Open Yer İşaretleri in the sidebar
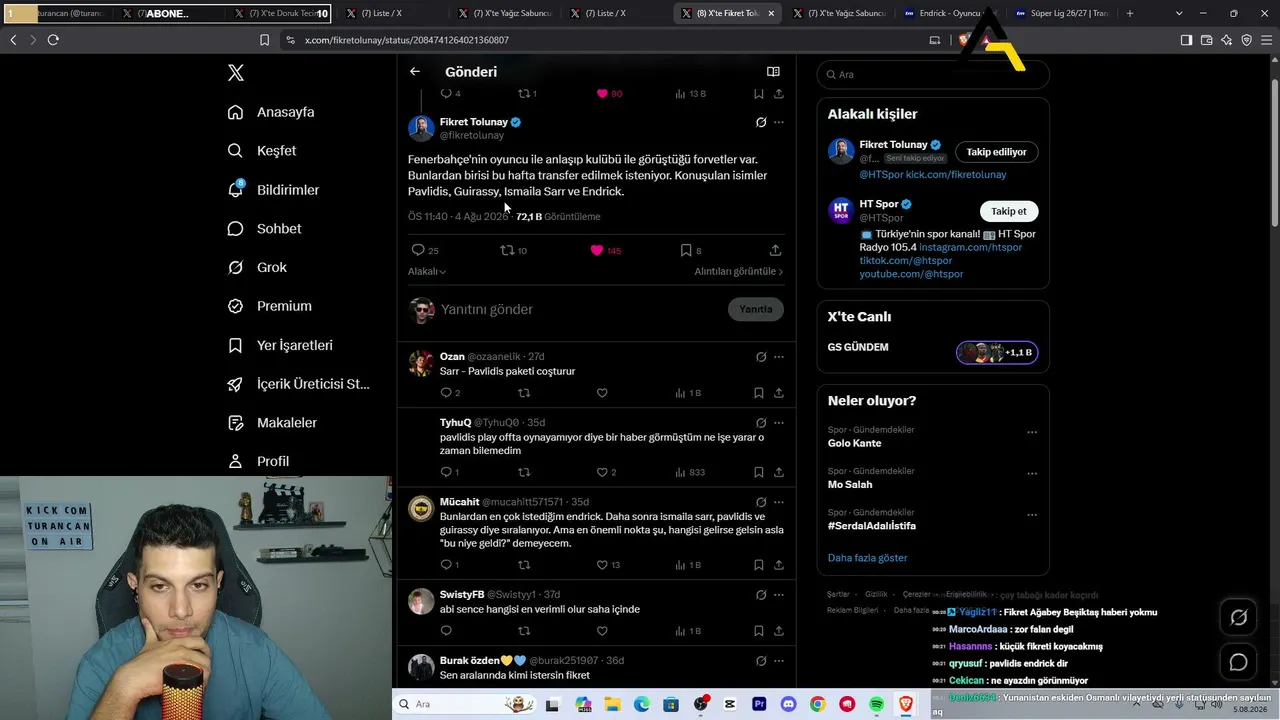 (281, 345)
